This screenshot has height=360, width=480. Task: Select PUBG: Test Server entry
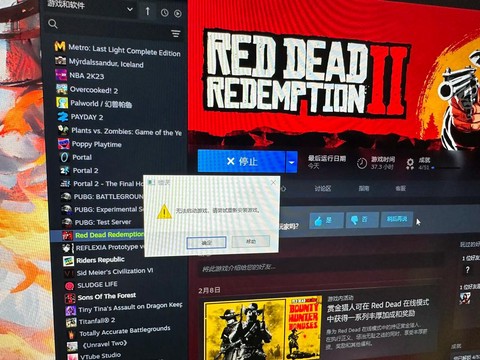[x=102, y=222]
